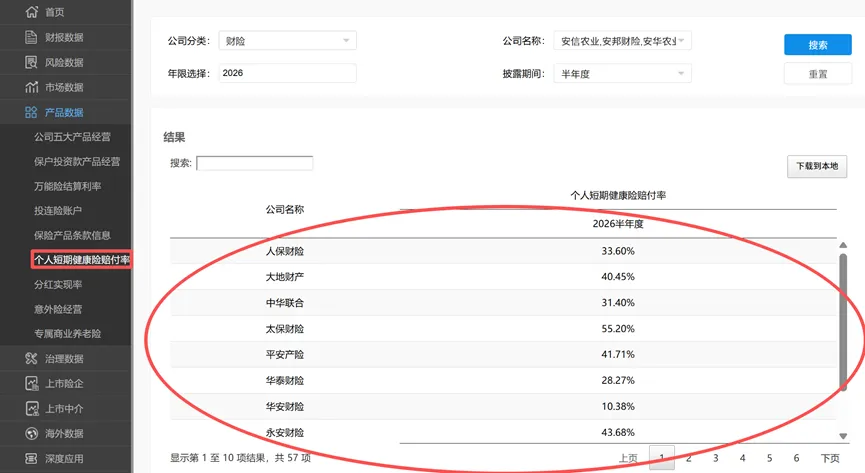This screenshot has width=865, height=473.
Task: Click the 上市中介 icon
Action: coord(31,408)
